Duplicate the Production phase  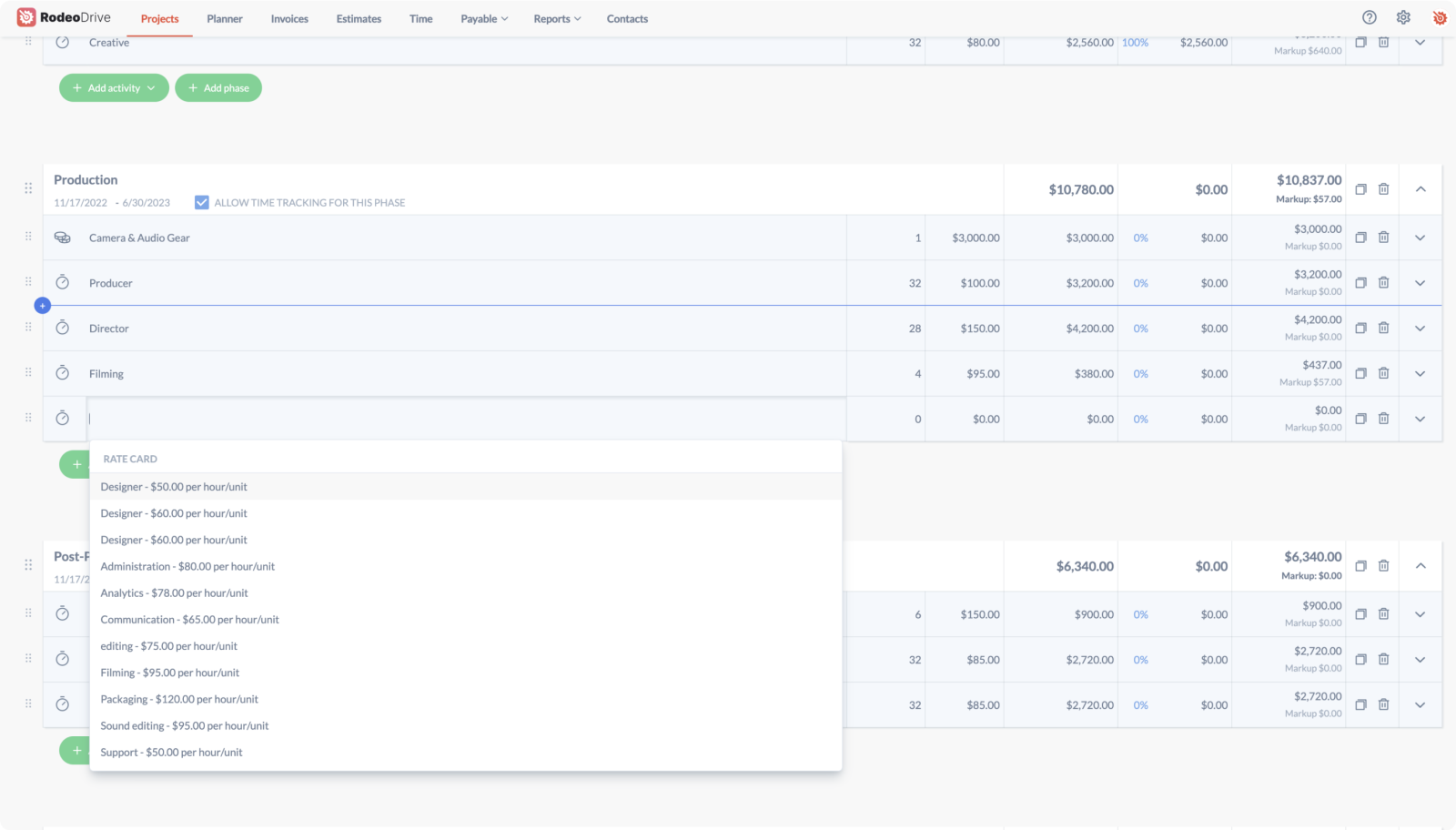click(1360, 189)
